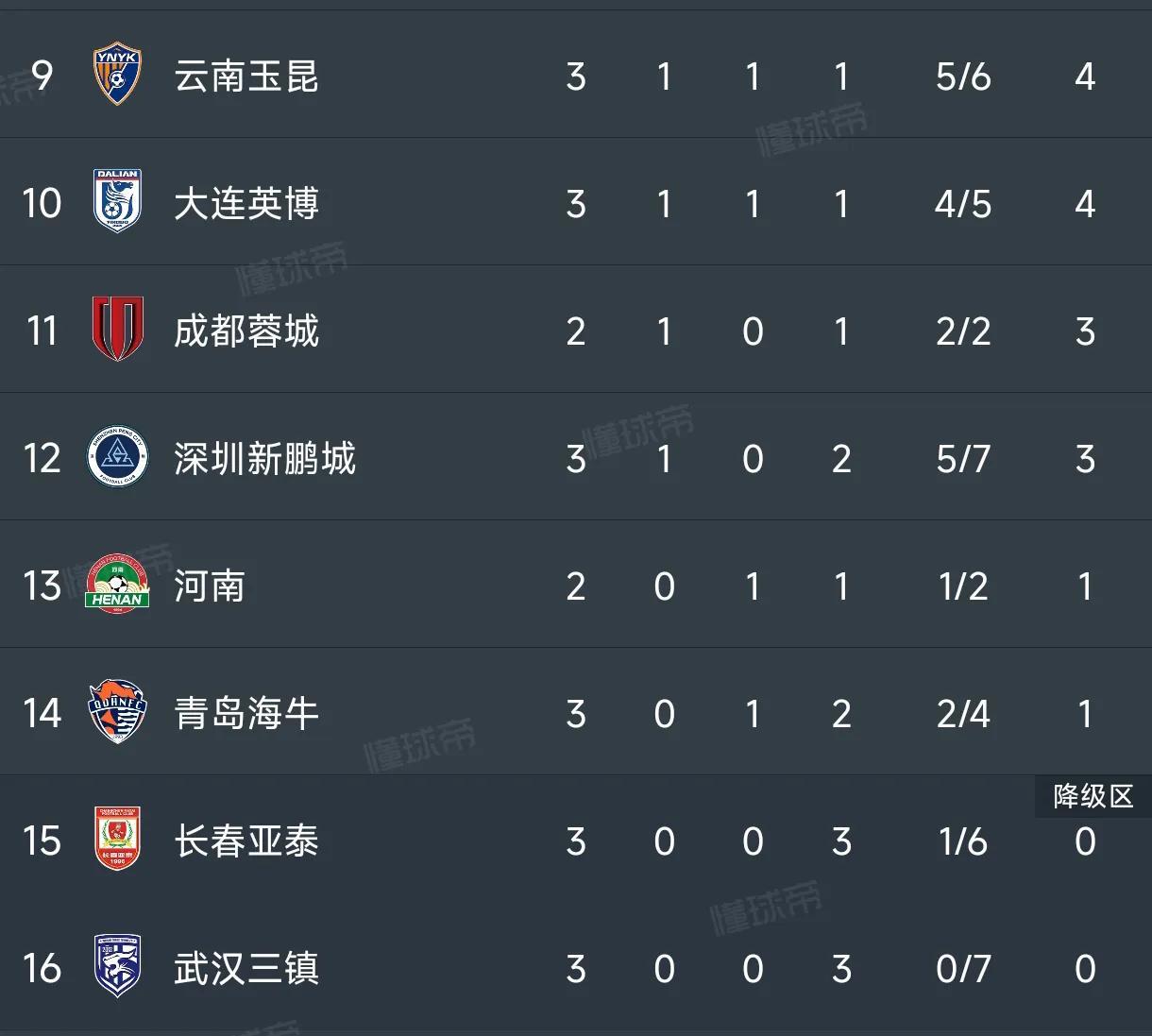Click the Yunnan Yukun team crest
Image resolution: width=1152 pixels, height=1036 pixels.
click(x=117, y=75)
